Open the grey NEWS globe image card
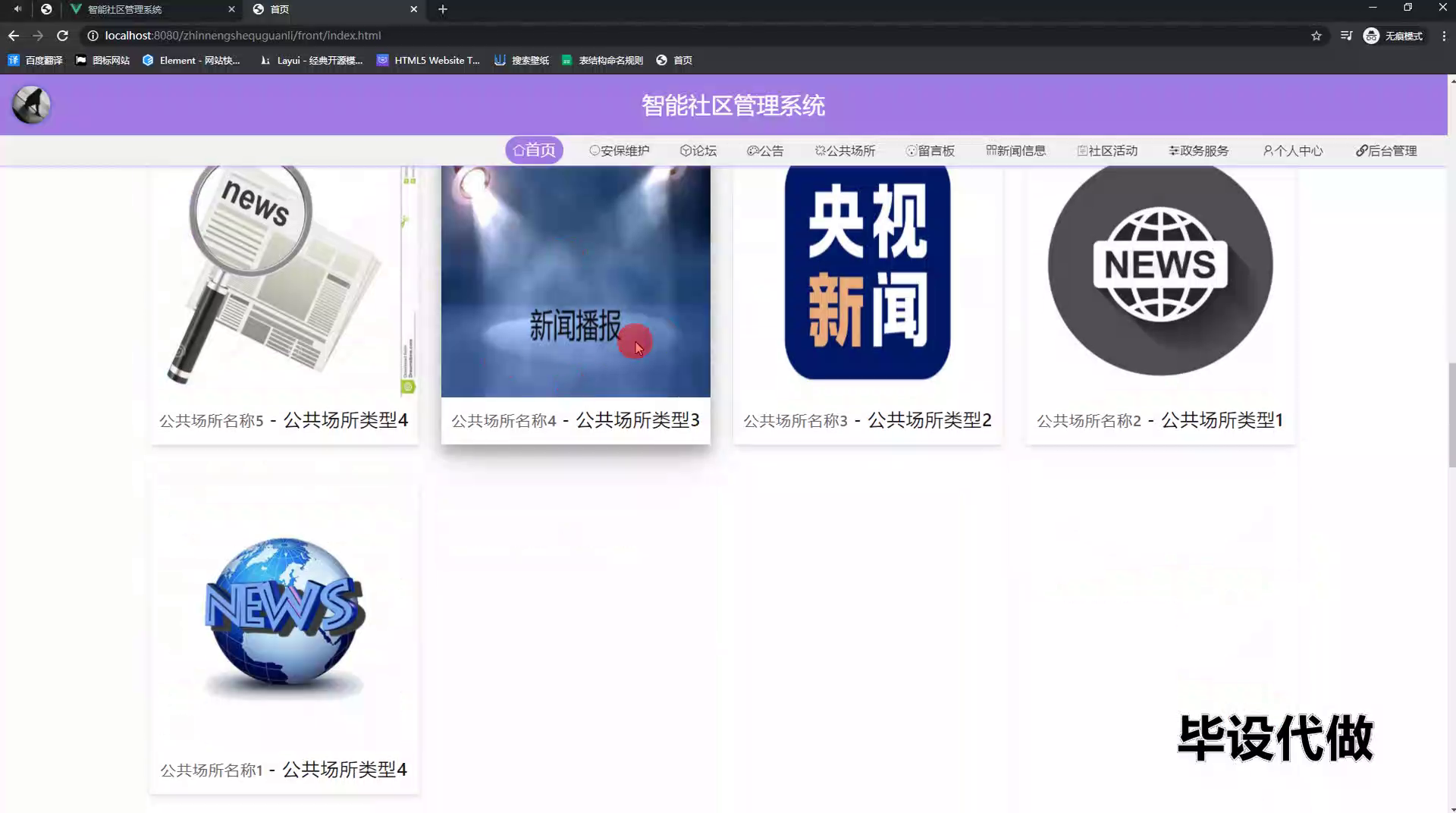Image resolution: width=1456 pixels, height=813 pixels. coord(1160,281)
